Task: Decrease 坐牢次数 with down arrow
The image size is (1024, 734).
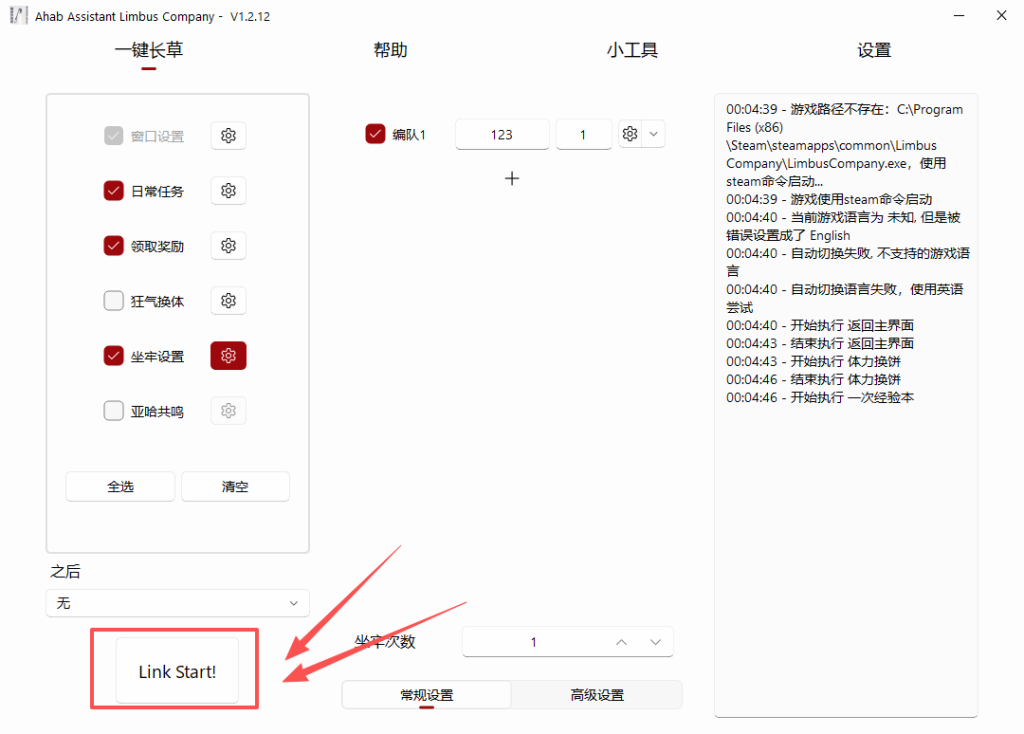Action: pos(655,642)
